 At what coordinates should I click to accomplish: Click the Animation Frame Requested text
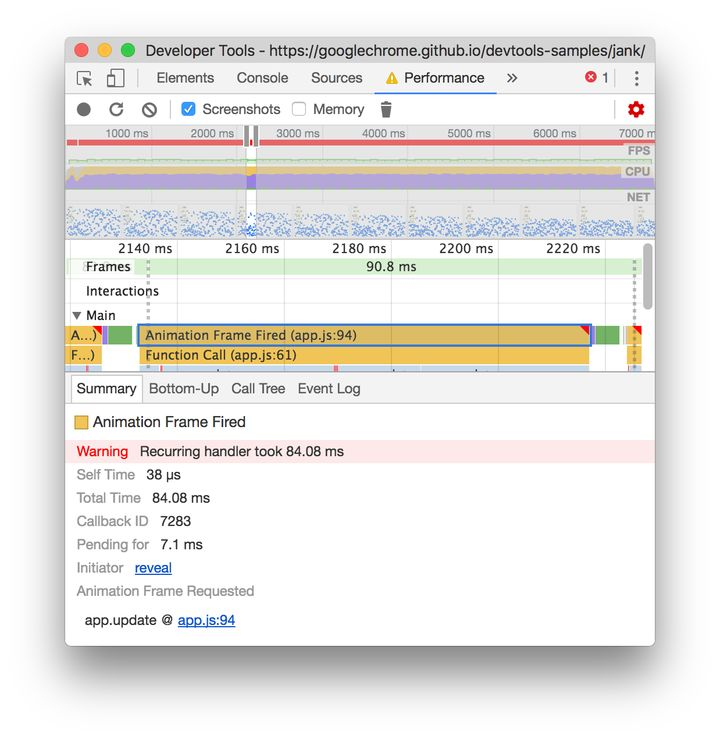pyautogui.click(x=165, y=591)
